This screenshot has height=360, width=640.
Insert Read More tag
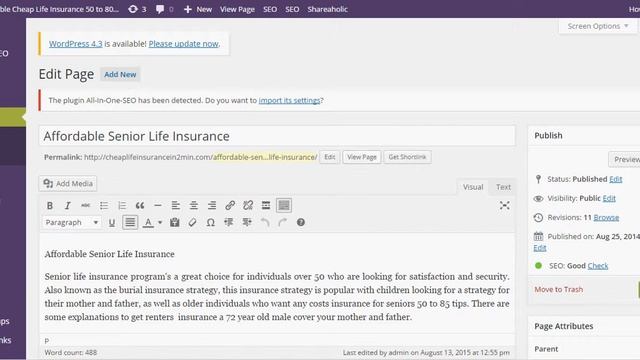[x=266, y=205]
